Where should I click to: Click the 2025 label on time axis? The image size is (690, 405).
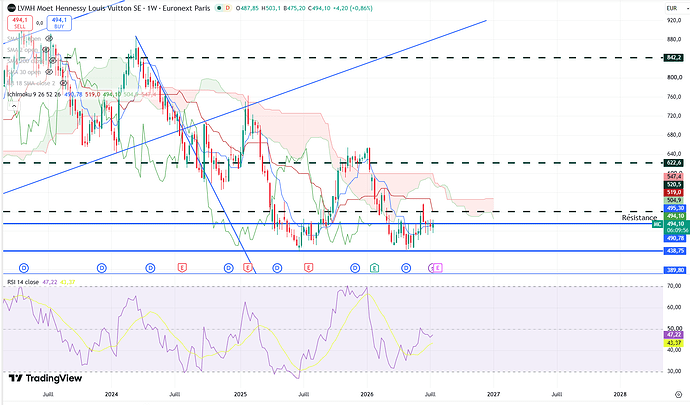[240, 394]
